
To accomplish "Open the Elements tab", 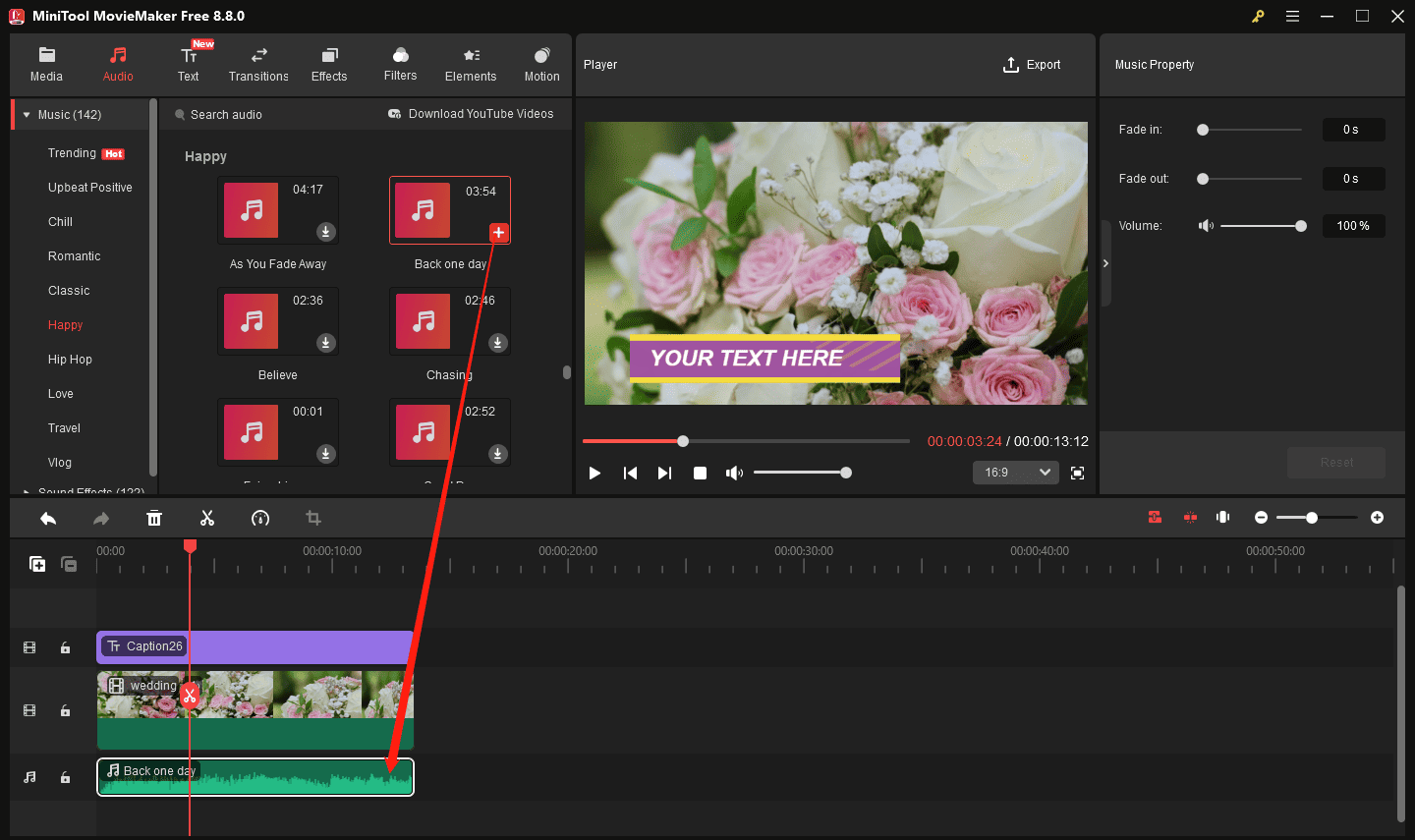I will pos(471,65).
